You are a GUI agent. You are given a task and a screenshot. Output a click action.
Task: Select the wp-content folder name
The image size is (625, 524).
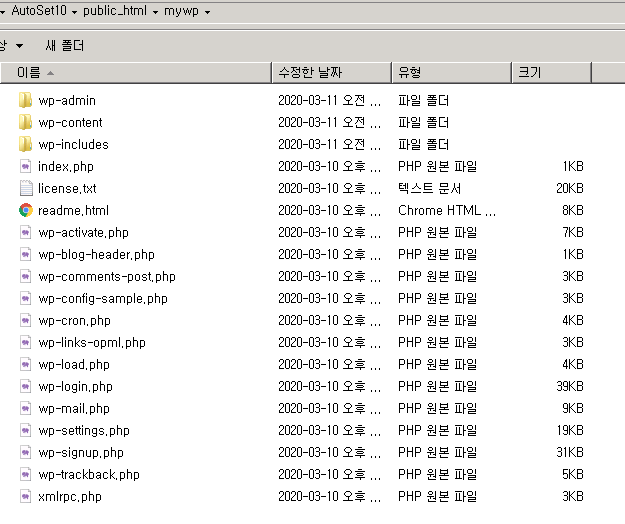pyautogui.click(x=71, y=122)
